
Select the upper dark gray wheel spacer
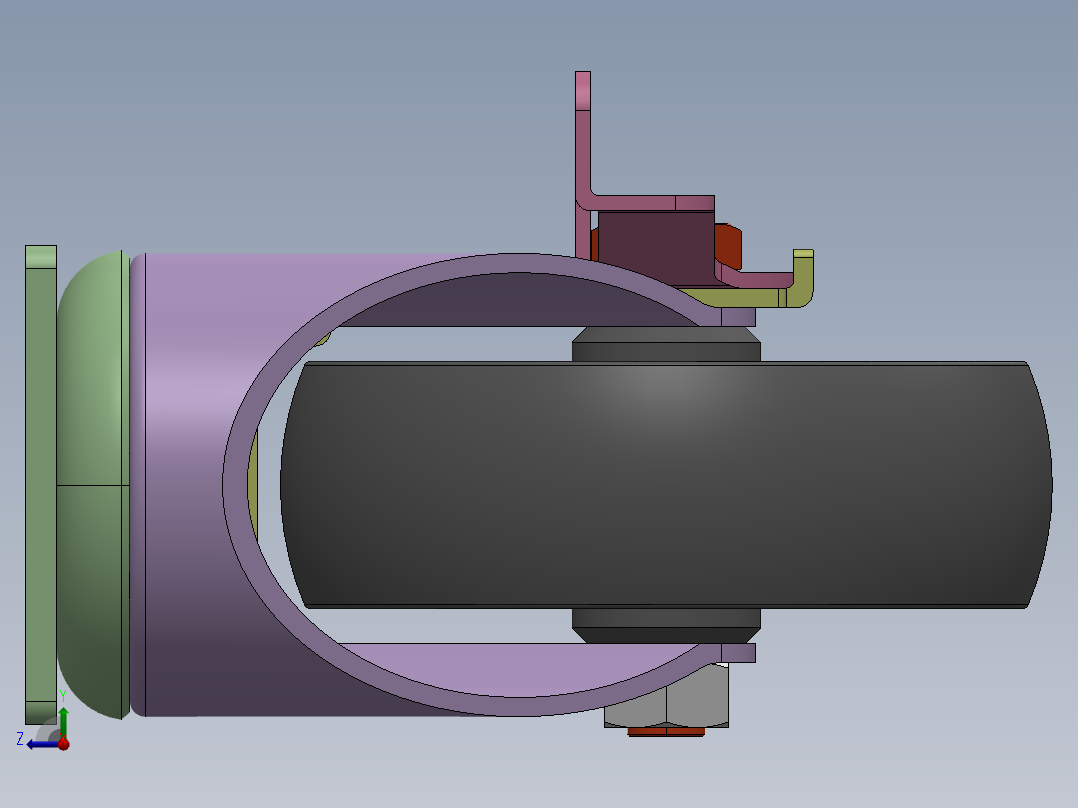pyautogui.click(x=666, y=345)
